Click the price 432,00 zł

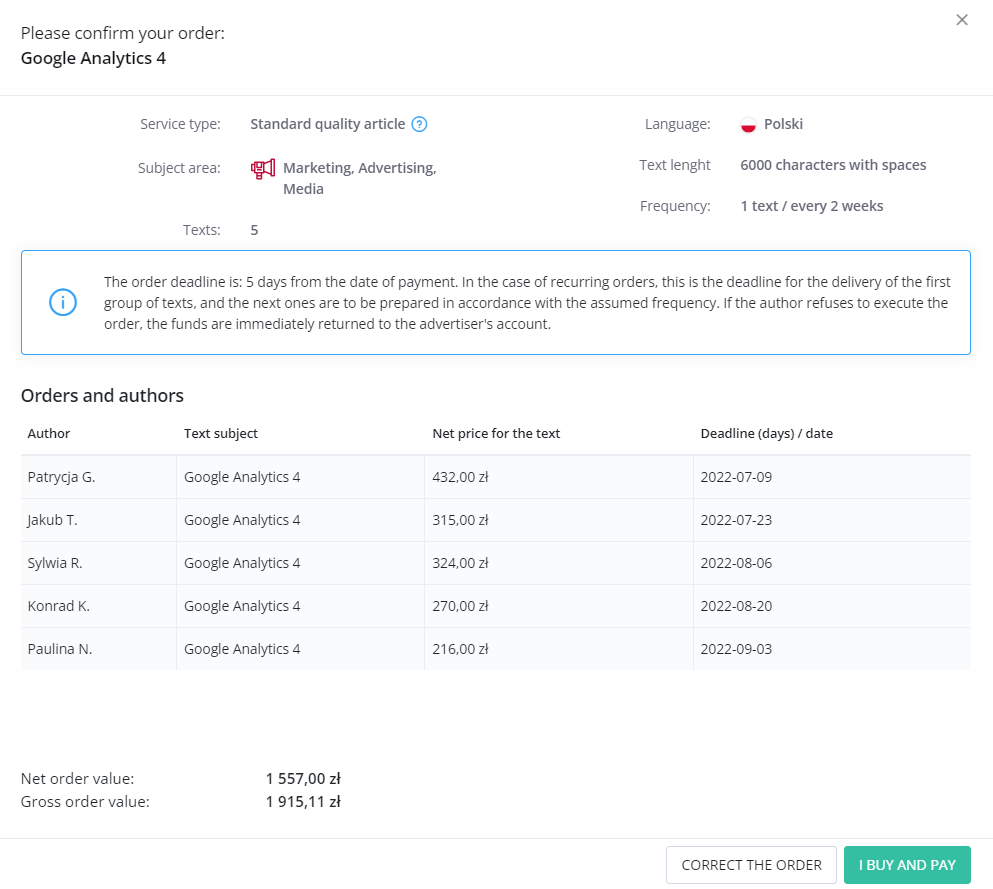(460, 477)
